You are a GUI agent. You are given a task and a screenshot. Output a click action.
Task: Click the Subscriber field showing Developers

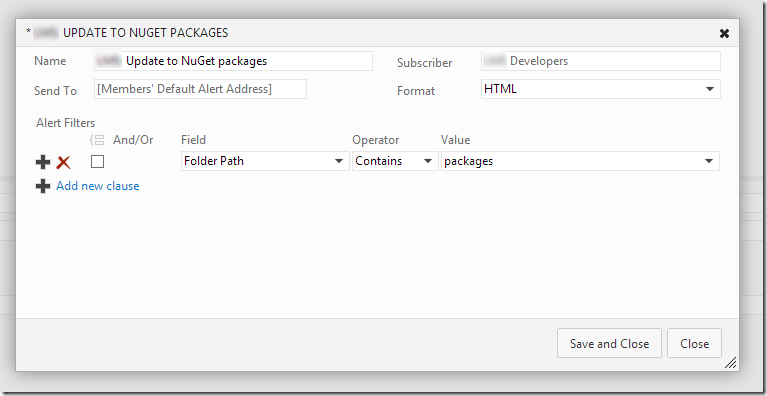601,61
